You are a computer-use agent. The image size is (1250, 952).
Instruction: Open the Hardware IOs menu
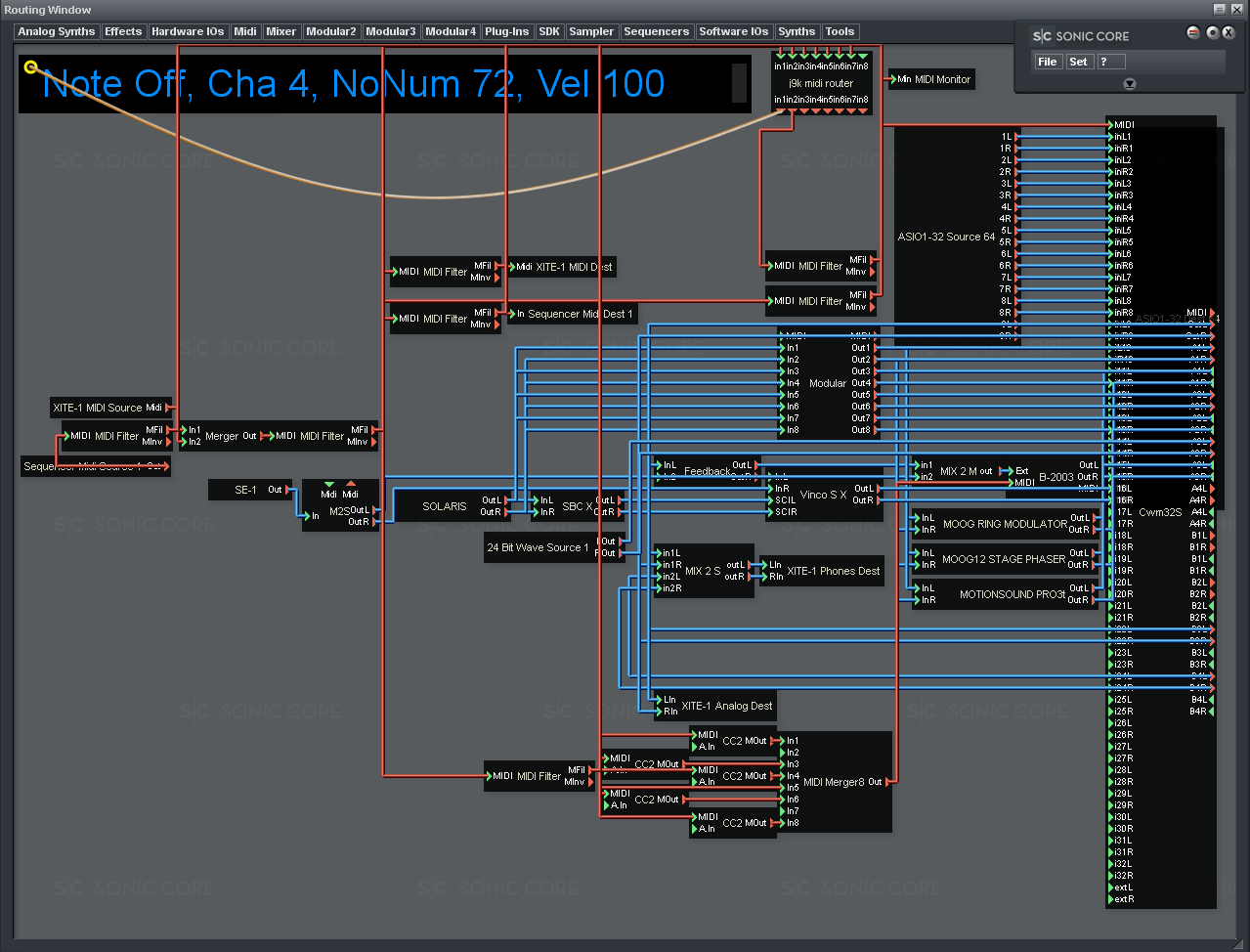pos(188,31)
